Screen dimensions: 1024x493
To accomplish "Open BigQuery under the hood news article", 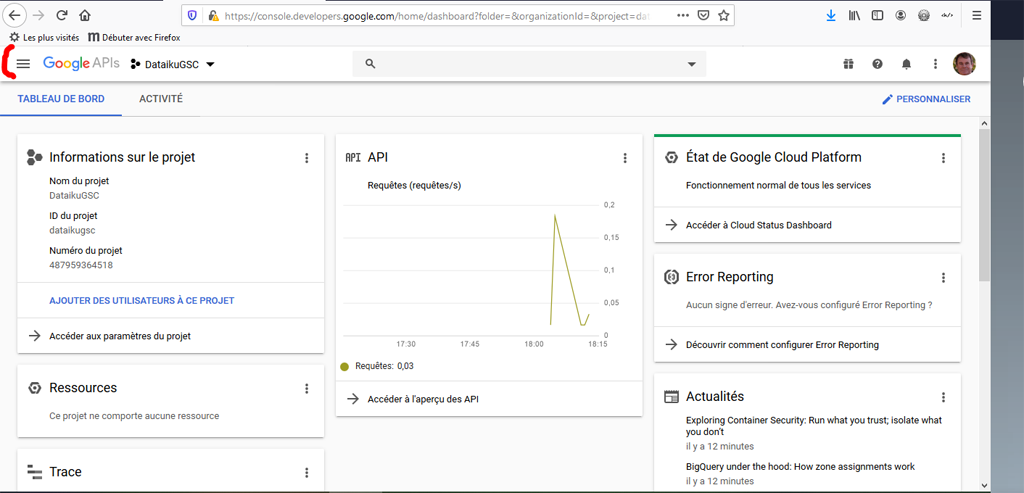I will click(800, 466).
